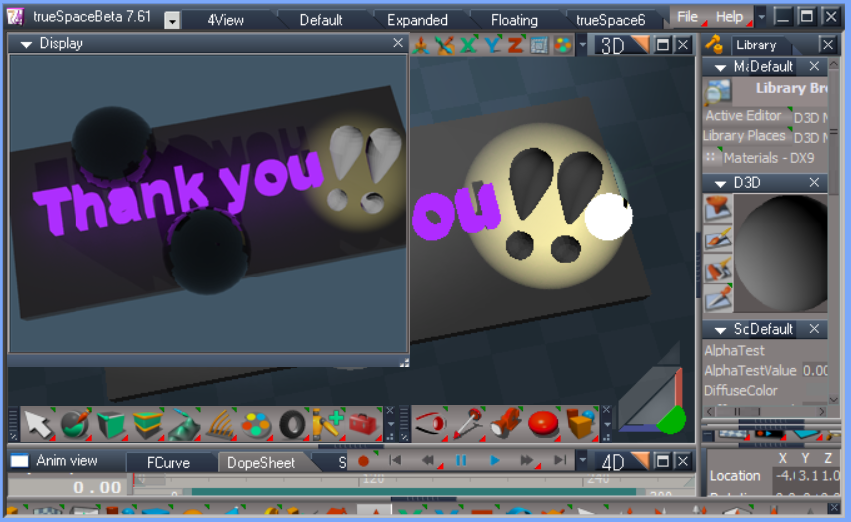Open the paint sphere material tool
Image resolution: width=851 pixels, height=522 pixels.
[x=75, y=424]
